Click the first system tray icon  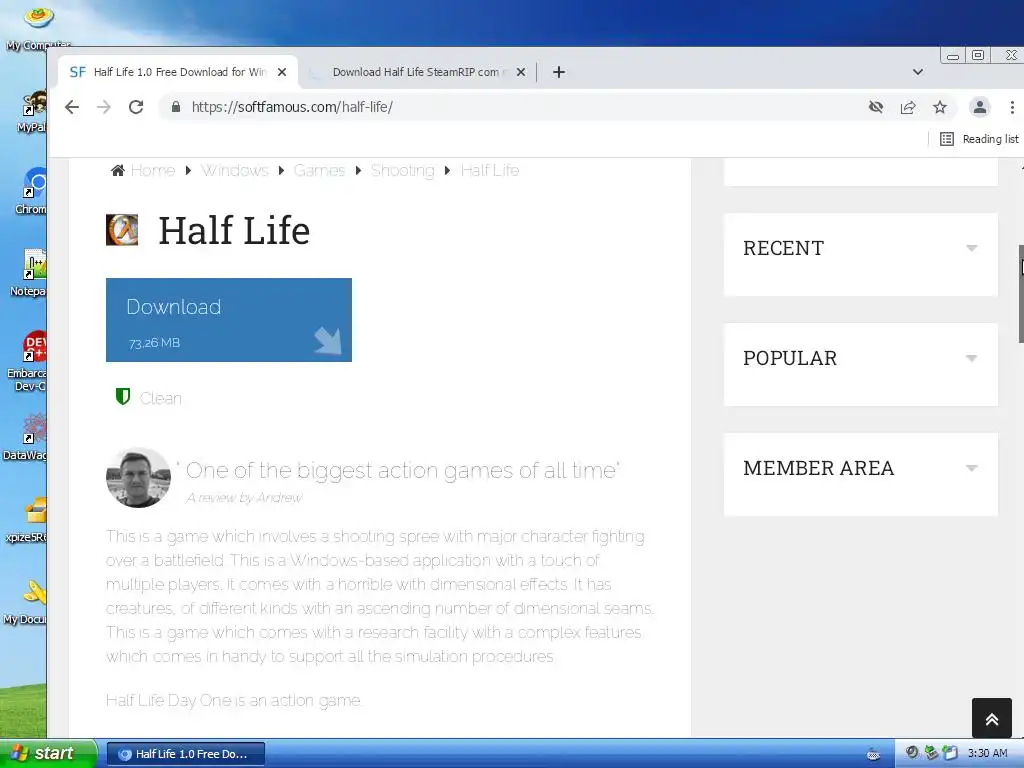coord(873,754)
